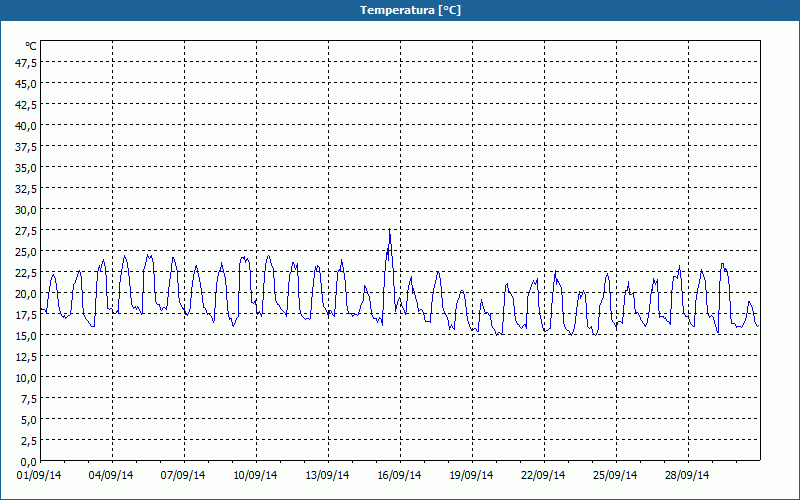Select the 45,0 y-axis value
The width and height of the screenshot is (800, 500).
click(x=26, y=84)
